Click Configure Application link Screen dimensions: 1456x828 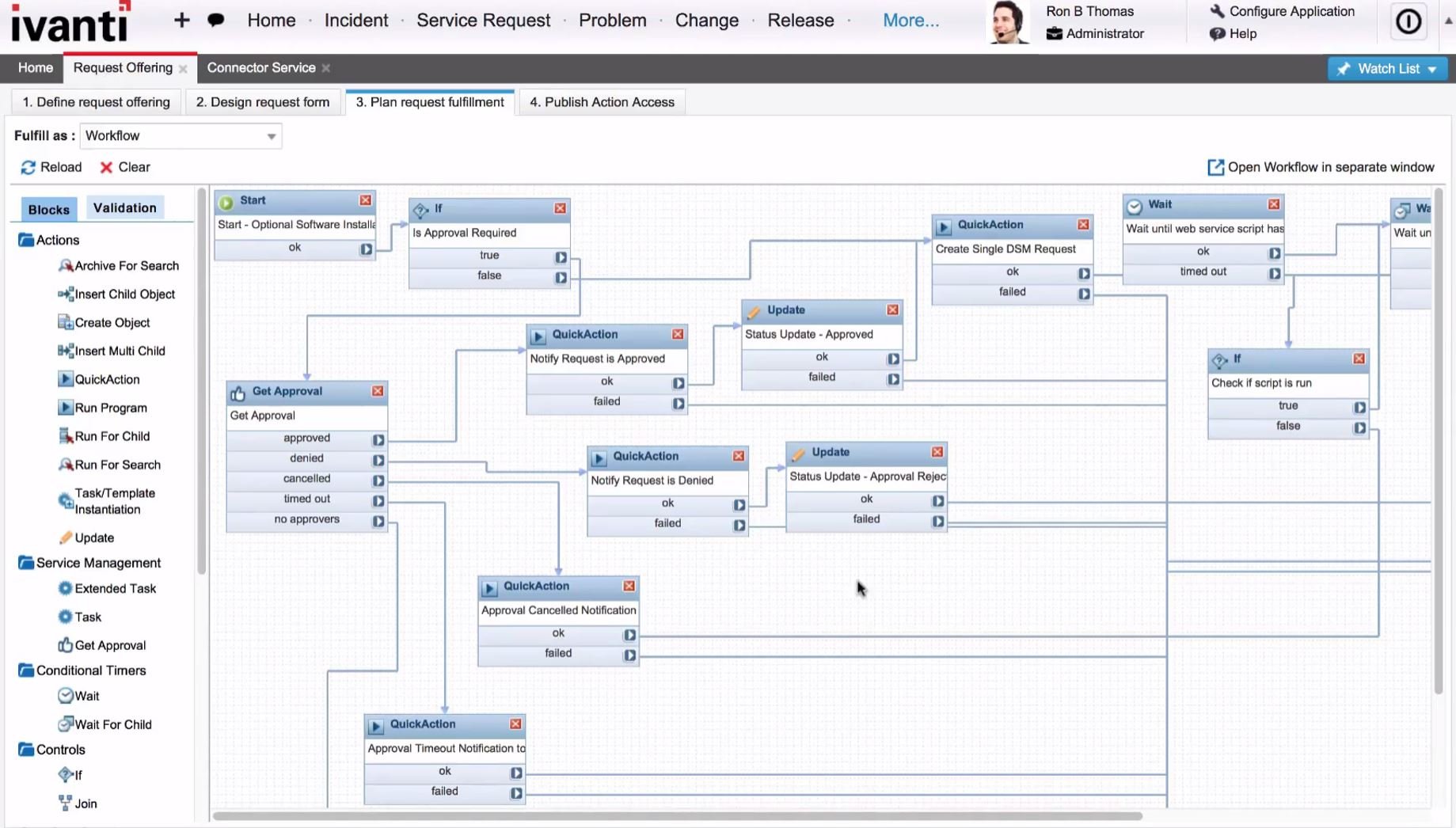(x=1282, y=11)
